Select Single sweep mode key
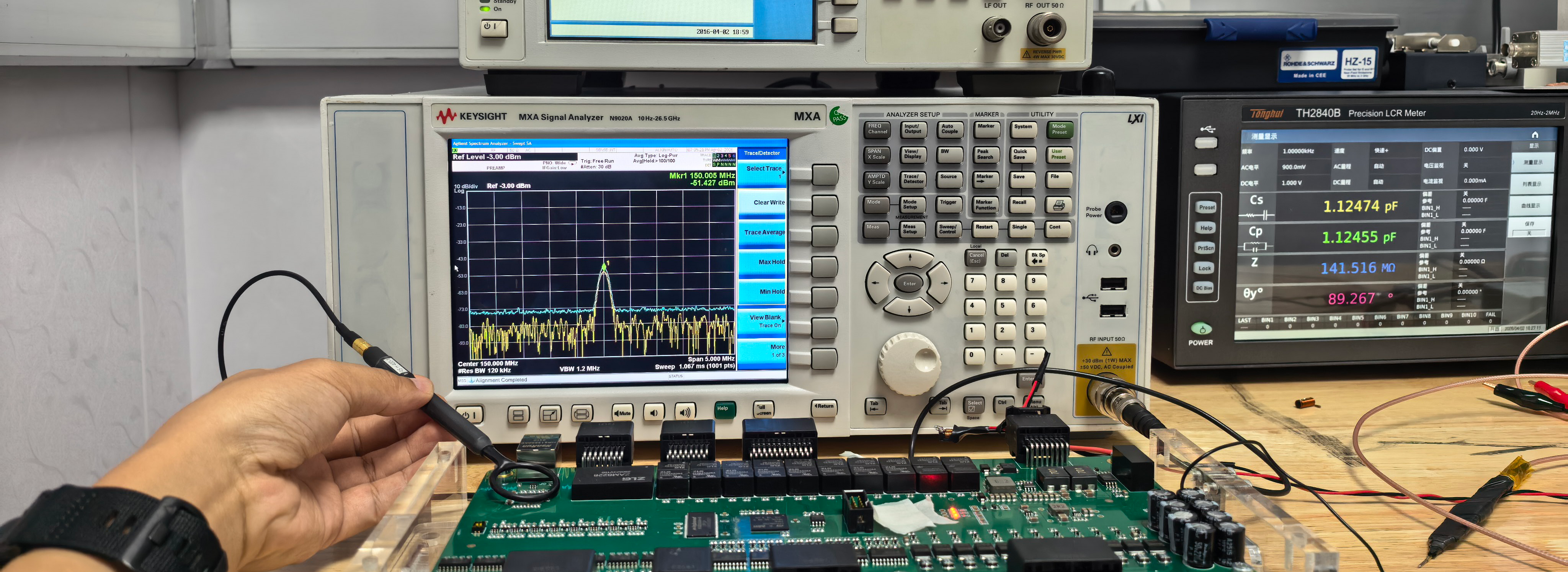 point(1021,229)
